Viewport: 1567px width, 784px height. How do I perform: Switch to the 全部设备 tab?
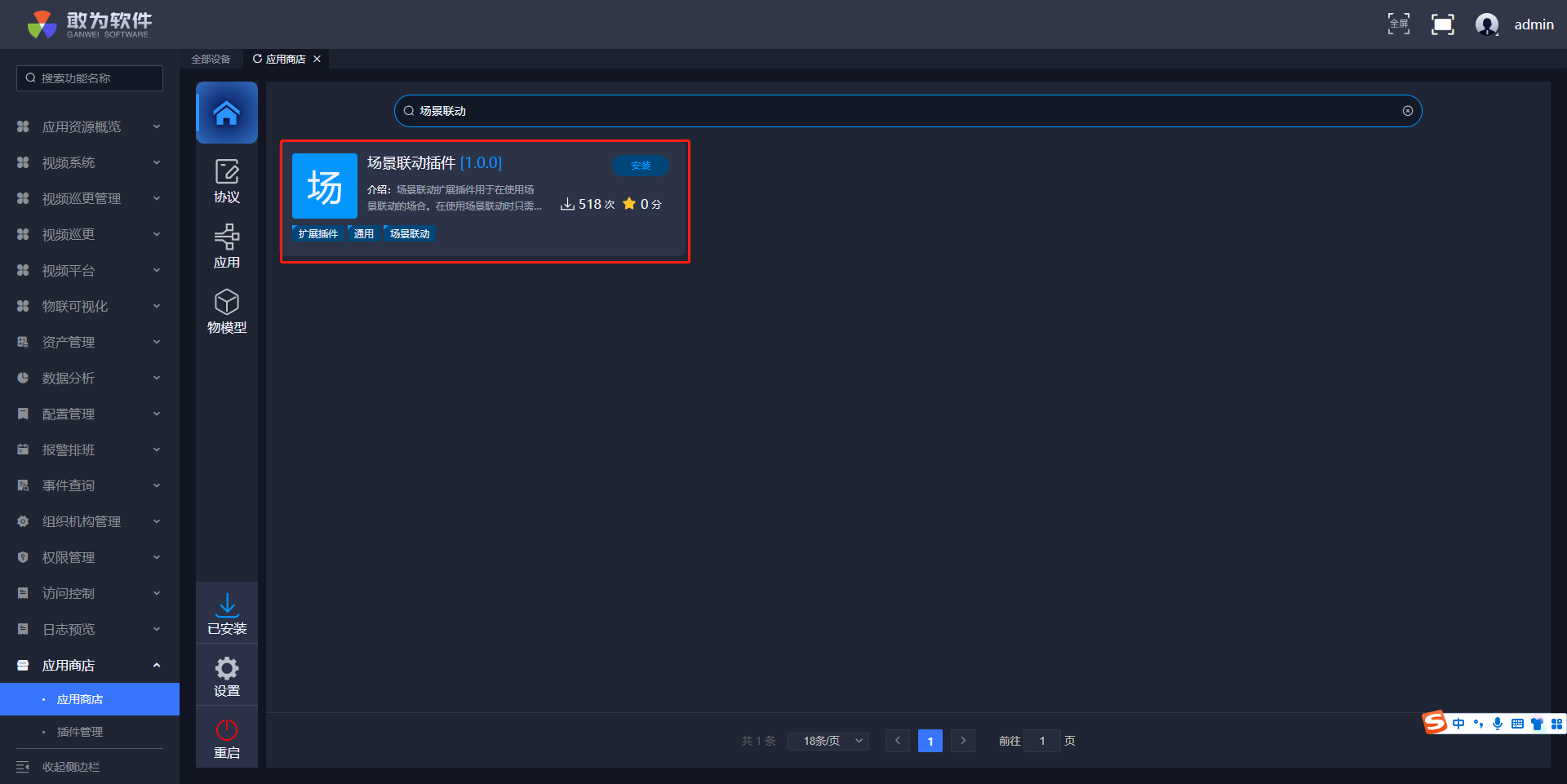pyautogui.click(x=211, y=59)
